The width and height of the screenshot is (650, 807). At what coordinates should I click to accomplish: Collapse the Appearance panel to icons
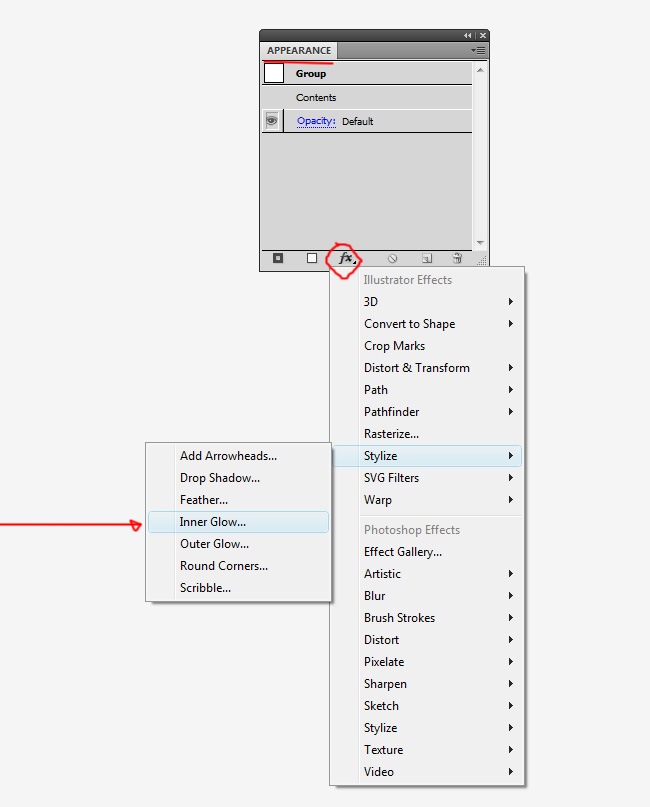467,36
